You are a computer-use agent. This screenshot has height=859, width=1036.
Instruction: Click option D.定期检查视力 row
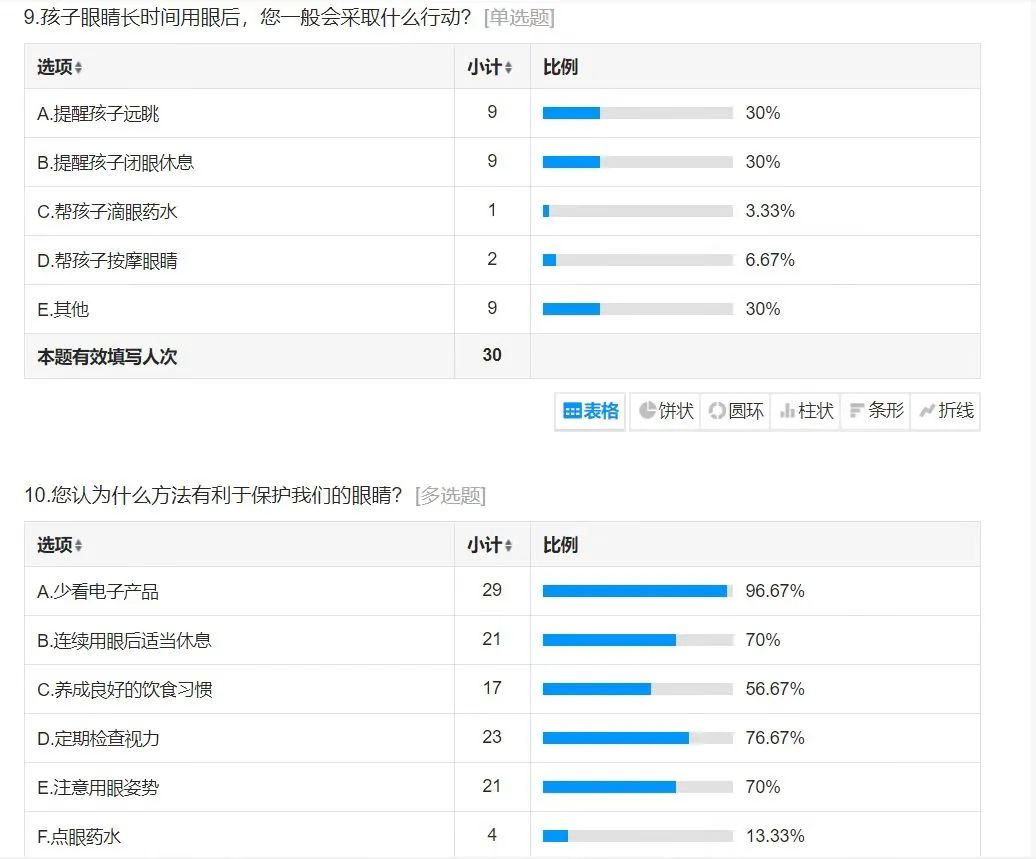click(x=98, y=739)
